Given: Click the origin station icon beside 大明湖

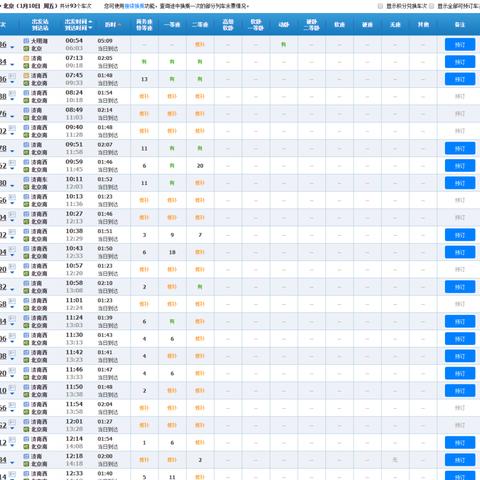Looking at the screenshot, I should coord(26,41).
